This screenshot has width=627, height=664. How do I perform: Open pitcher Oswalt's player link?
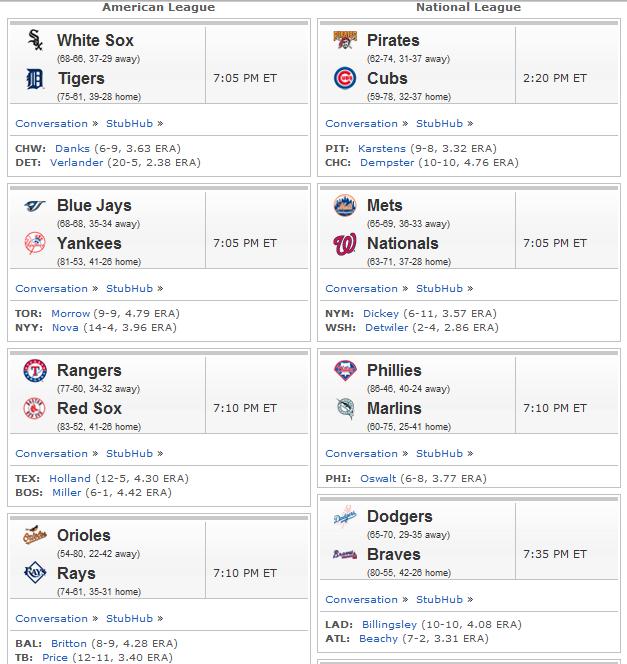[x=378, y=479]
